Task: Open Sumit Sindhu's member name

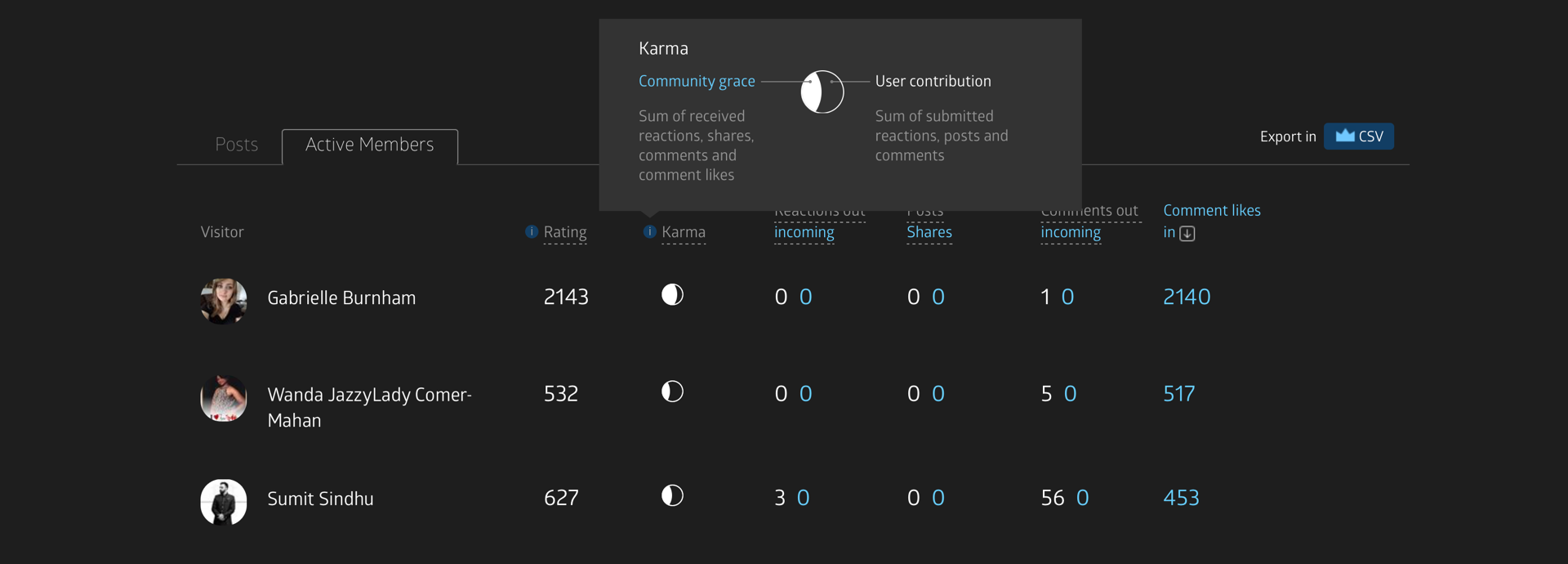Action: (x=320, y=499)
